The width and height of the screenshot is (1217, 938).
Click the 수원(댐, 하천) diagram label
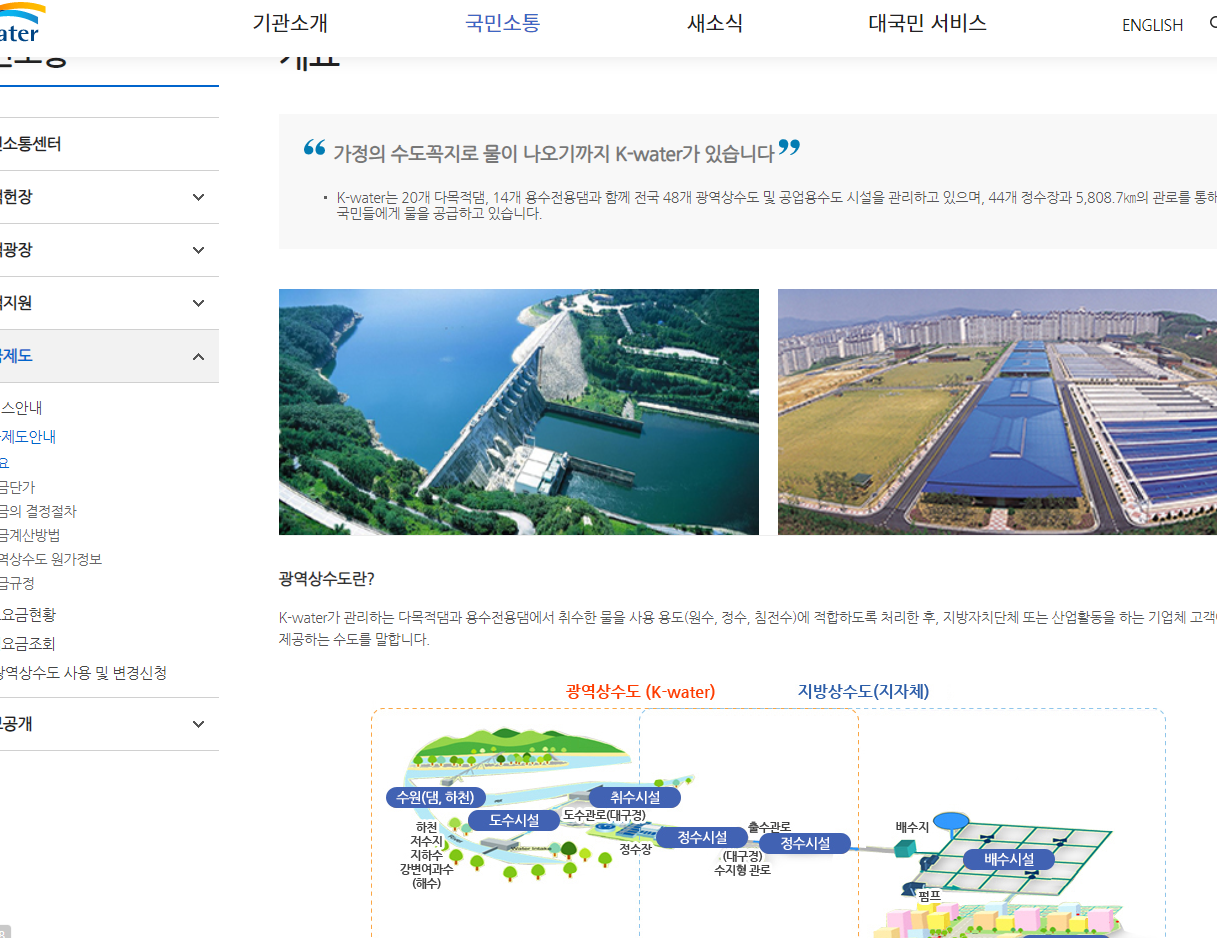click(x=437, y=797)
